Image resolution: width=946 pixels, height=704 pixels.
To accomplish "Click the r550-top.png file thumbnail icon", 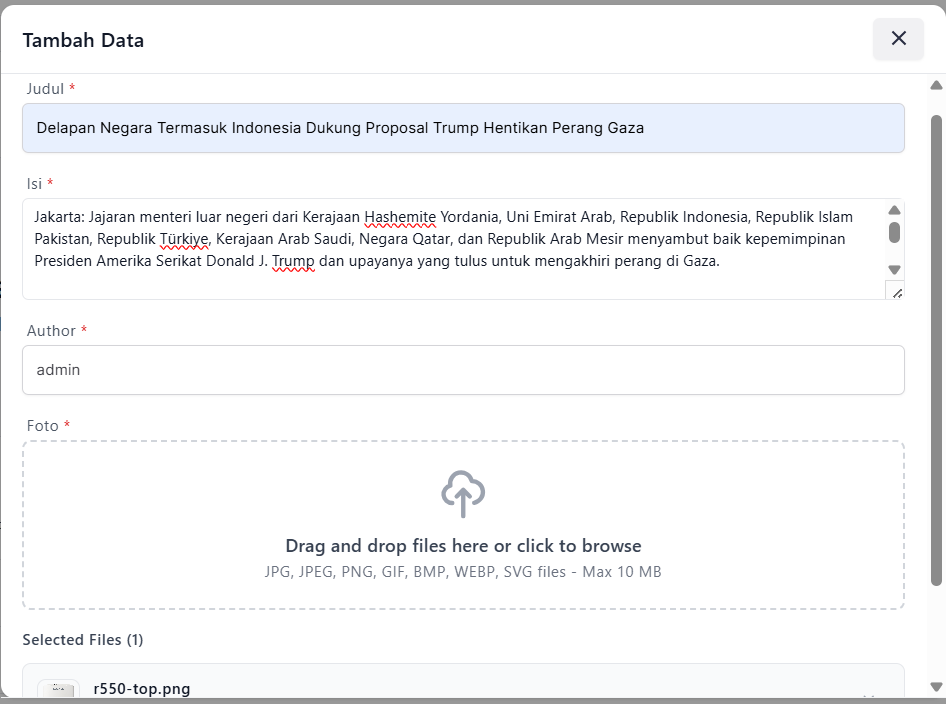I will pos(58,689).
